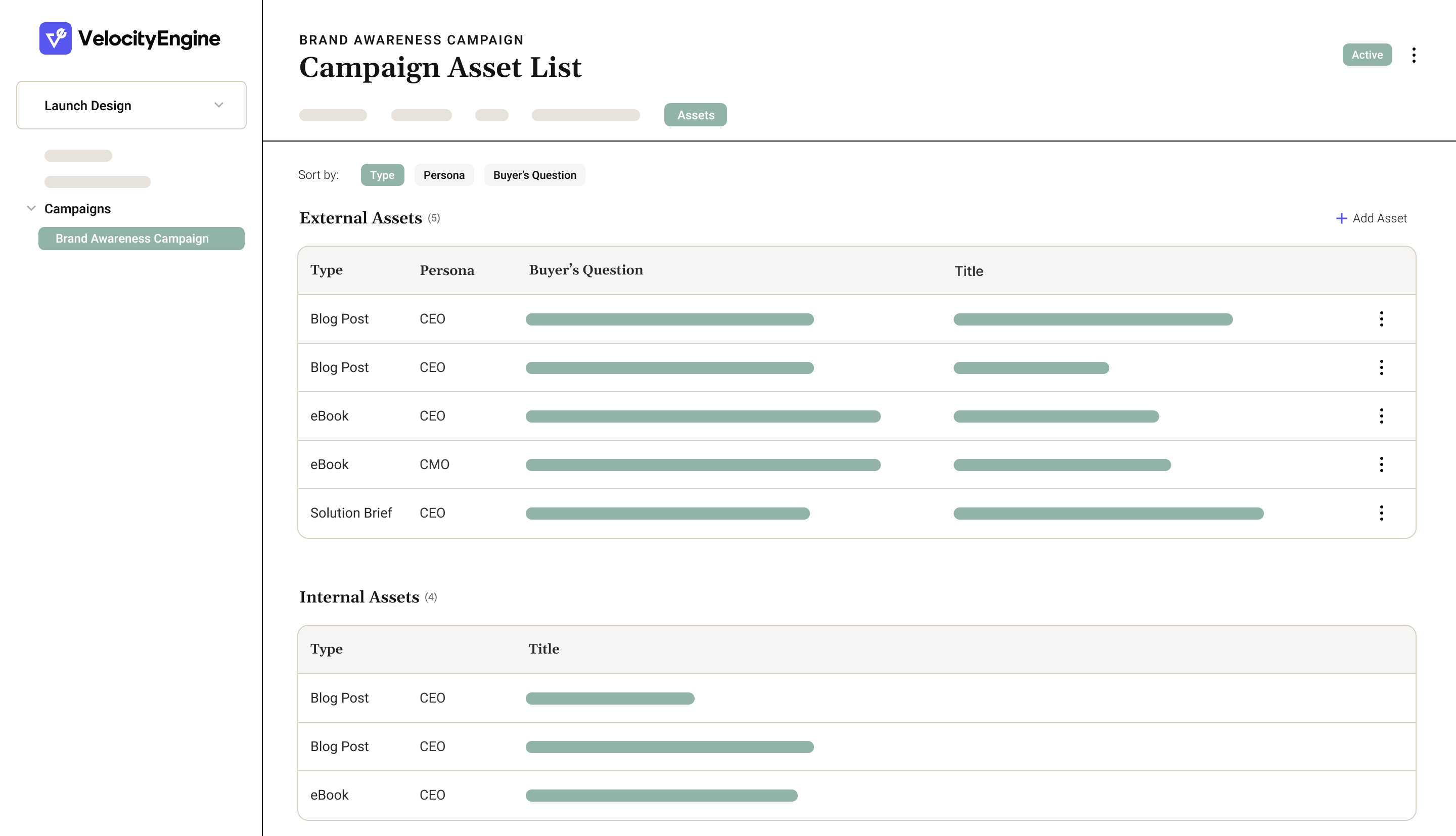Collapse the Campaigns section
The width and height of the screenshot is (1456, 836).
[x=31, y=208]
